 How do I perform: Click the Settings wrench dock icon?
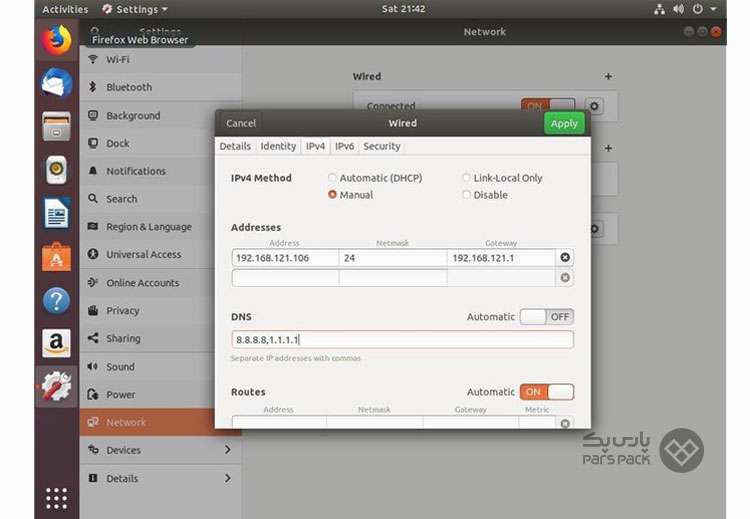[56, 386]
